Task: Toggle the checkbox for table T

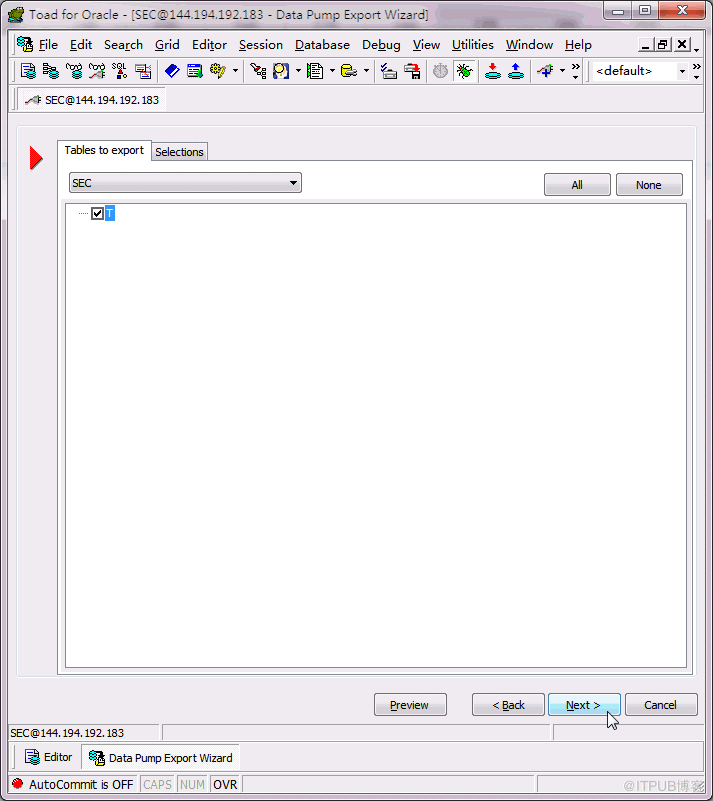Action: (97, 214)
